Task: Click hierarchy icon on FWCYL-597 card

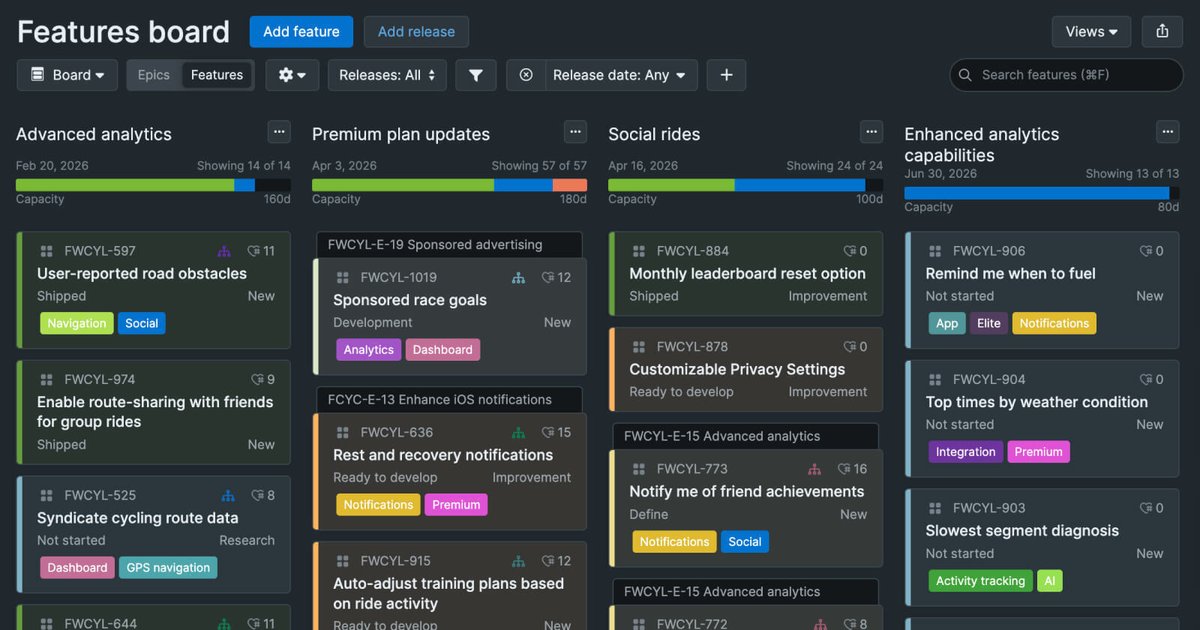Action: [224, 251]
